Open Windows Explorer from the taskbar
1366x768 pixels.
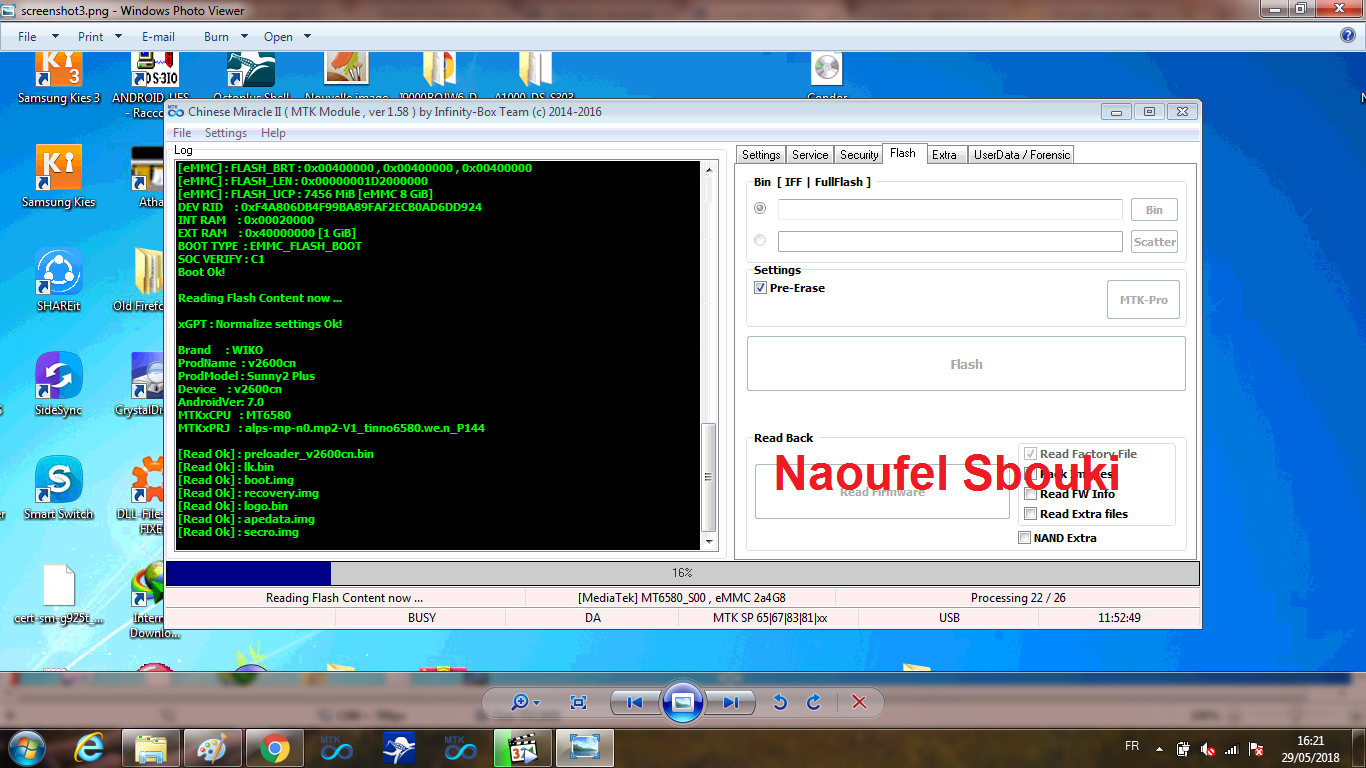pyautogui.click(x=151, y=748)
